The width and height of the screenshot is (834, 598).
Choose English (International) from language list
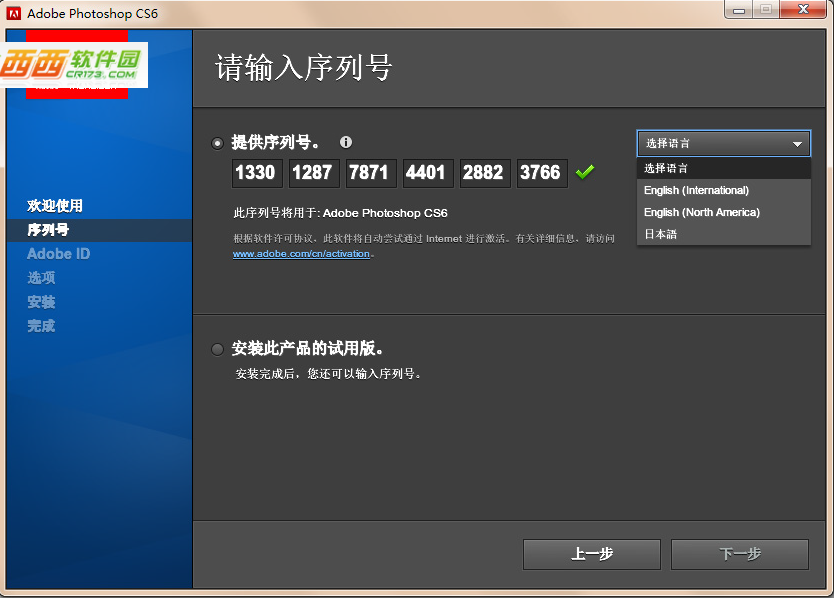[724, 190]
